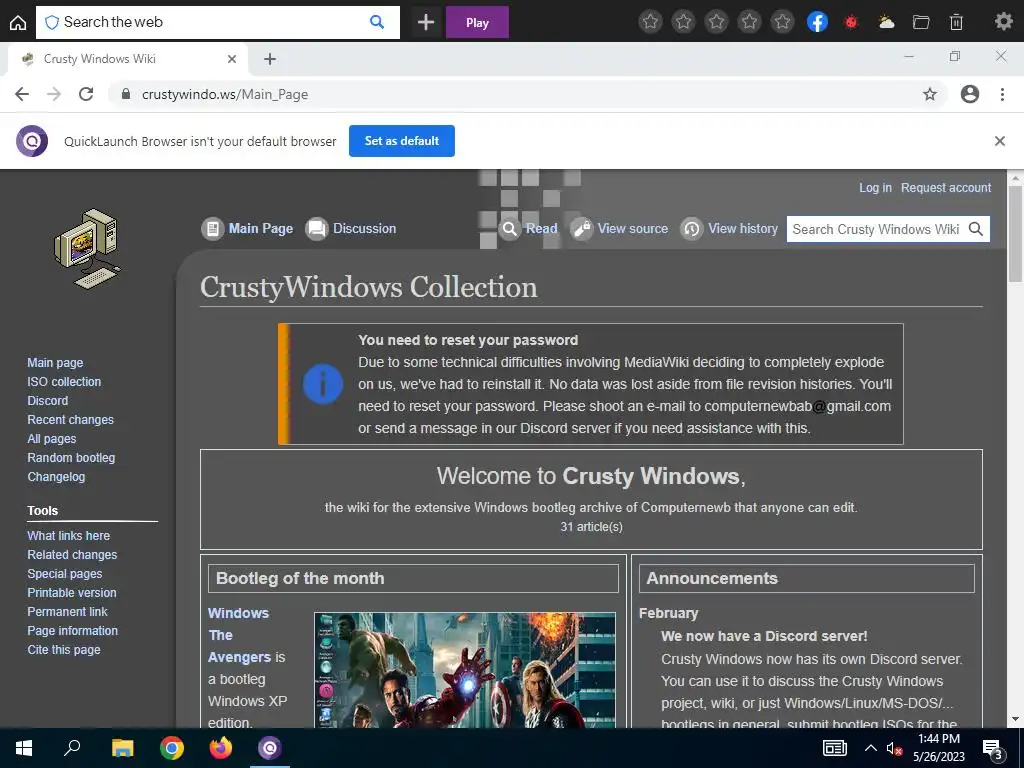Show hidden system tray icons
The height and width of the screenshot is (768, 1024).
(x=871, y=748)
